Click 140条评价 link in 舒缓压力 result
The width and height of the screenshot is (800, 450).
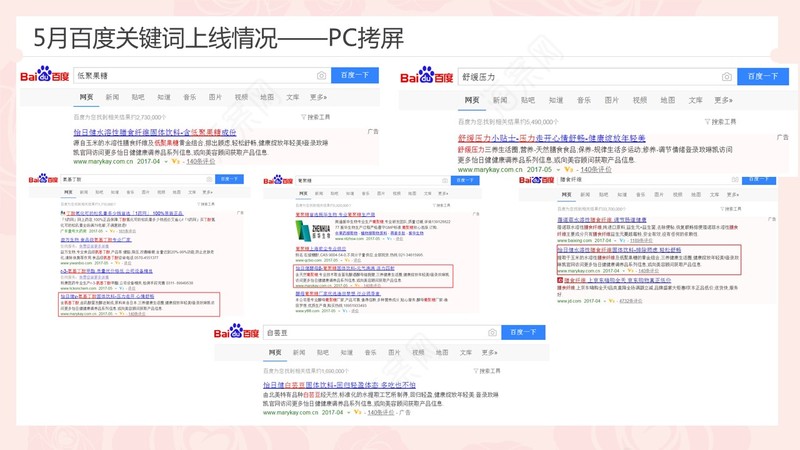pos(596,169)
